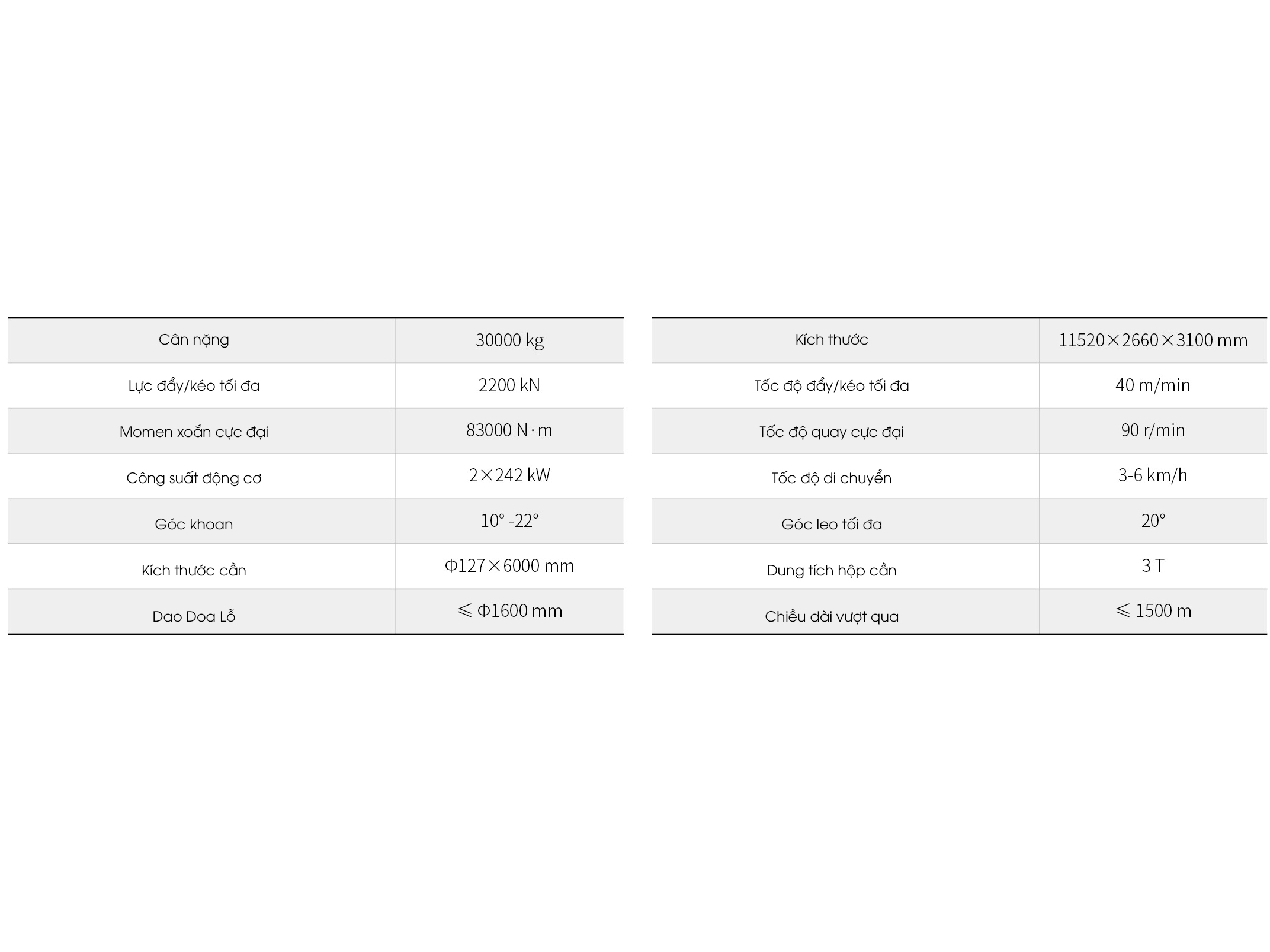Select the 83000 N·m value
1270x952 pixels.
click(x=509, y=430)
